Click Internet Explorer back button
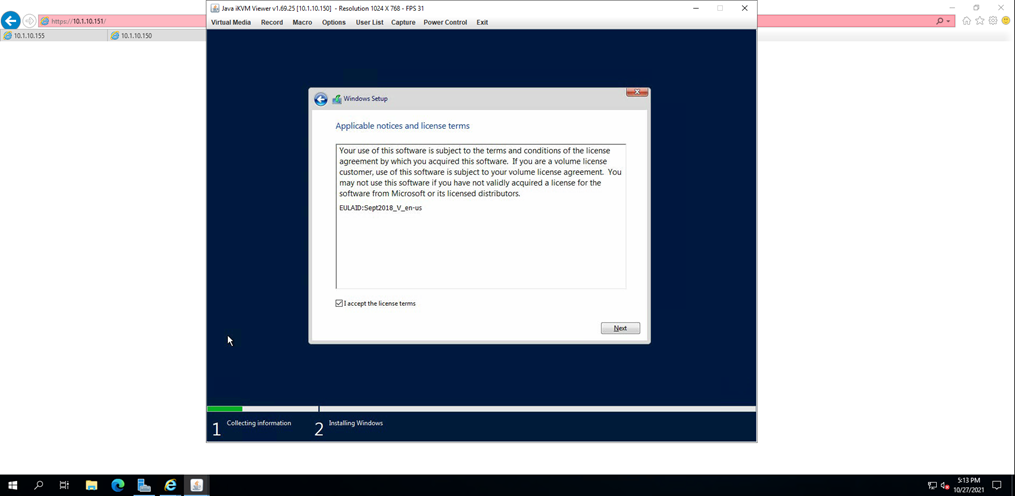 [x=10, y=21]
